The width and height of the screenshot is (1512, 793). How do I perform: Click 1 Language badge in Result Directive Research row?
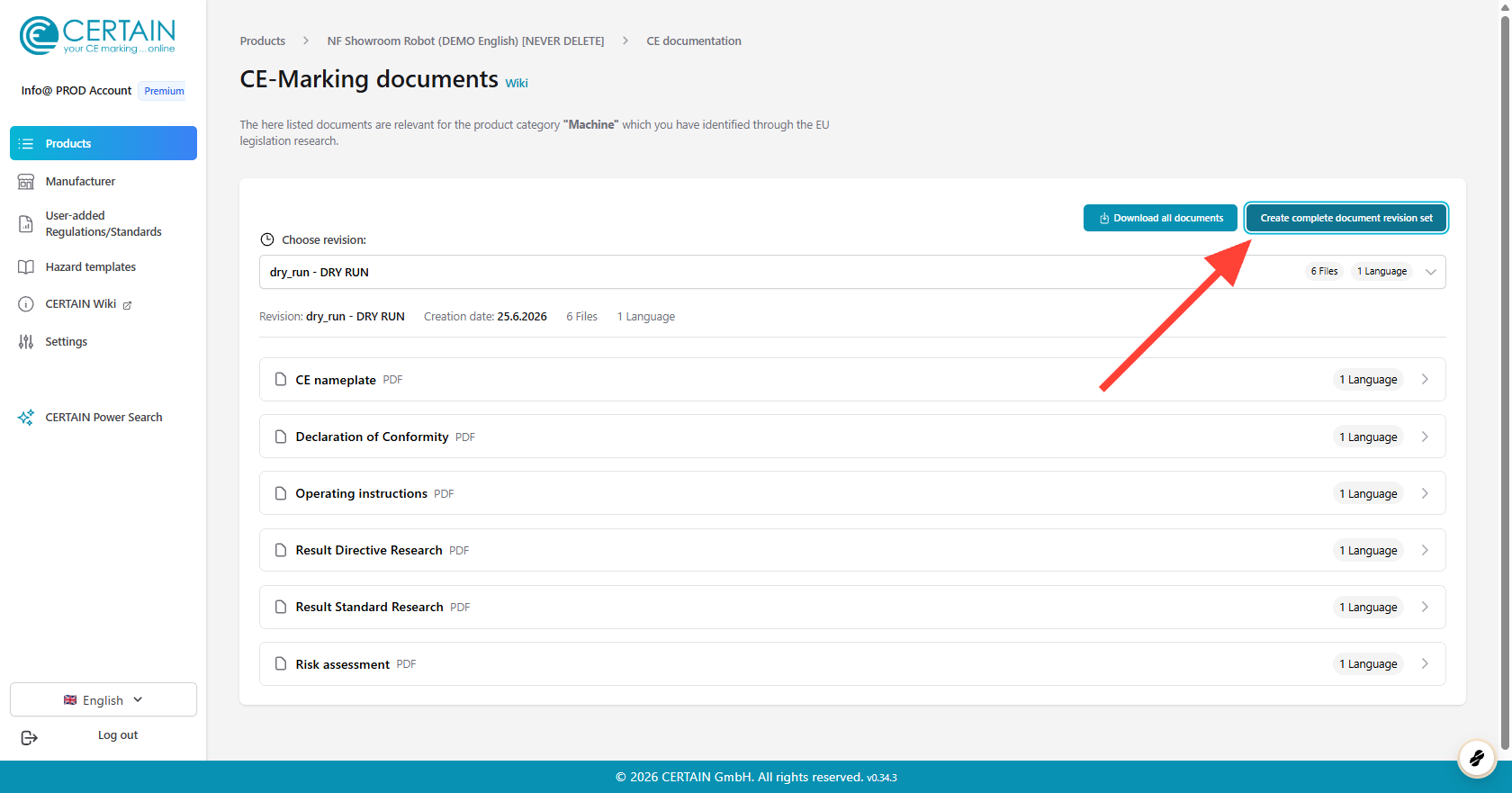point(1368,550)
